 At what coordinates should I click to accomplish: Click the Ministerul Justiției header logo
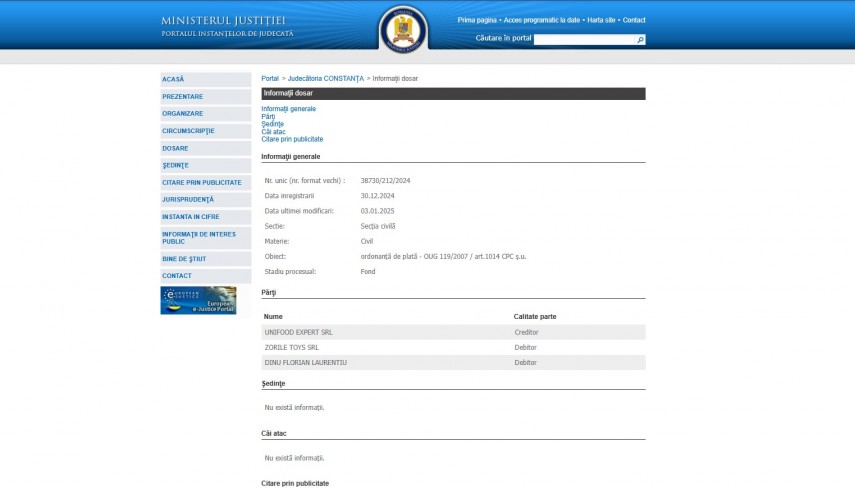pos(227,26)
